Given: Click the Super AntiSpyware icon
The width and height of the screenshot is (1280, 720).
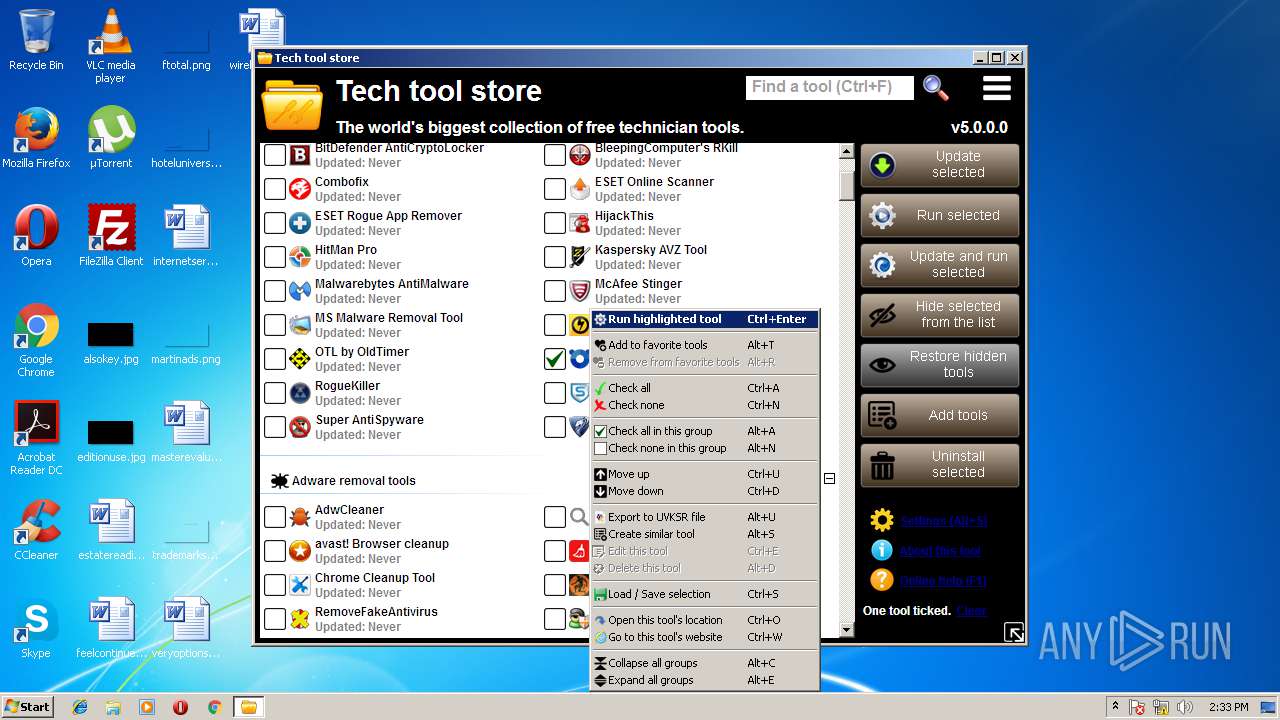Looking at the screenshot, I should point(299,427).
